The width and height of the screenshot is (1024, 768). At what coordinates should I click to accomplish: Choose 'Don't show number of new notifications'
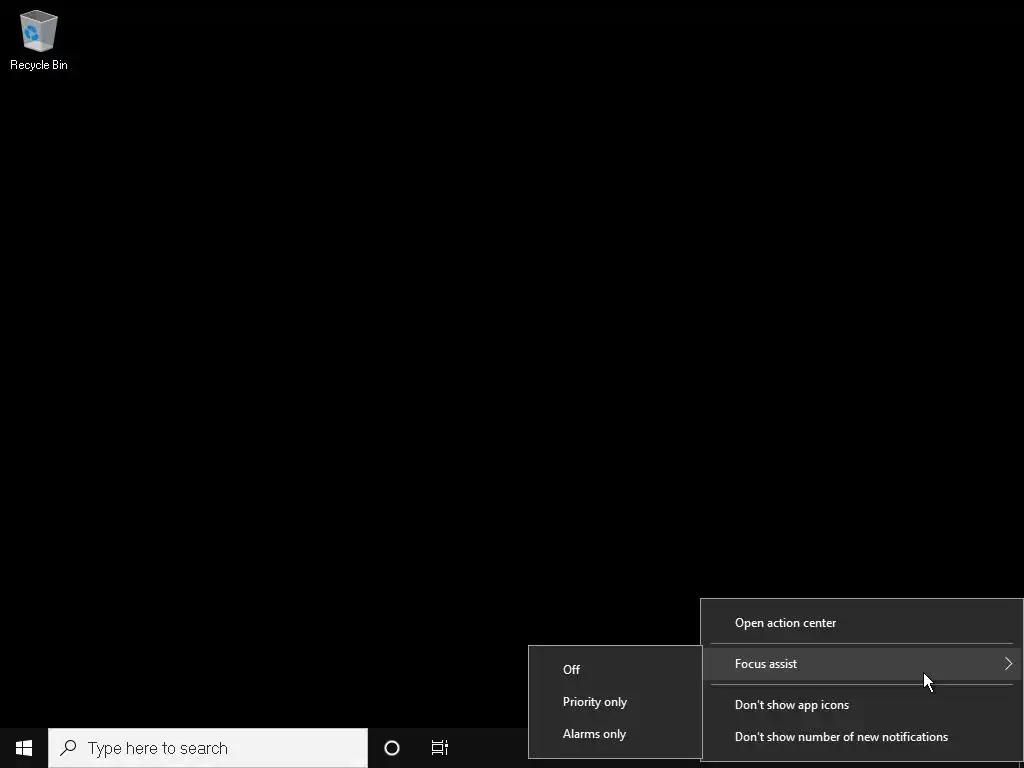[x=861, y=737]
